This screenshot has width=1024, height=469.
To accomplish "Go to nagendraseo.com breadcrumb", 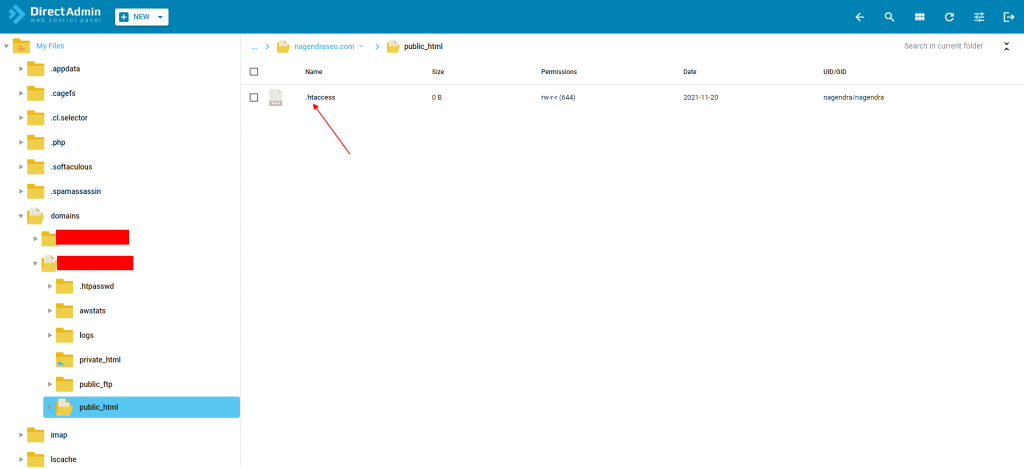I will point(324,46).
